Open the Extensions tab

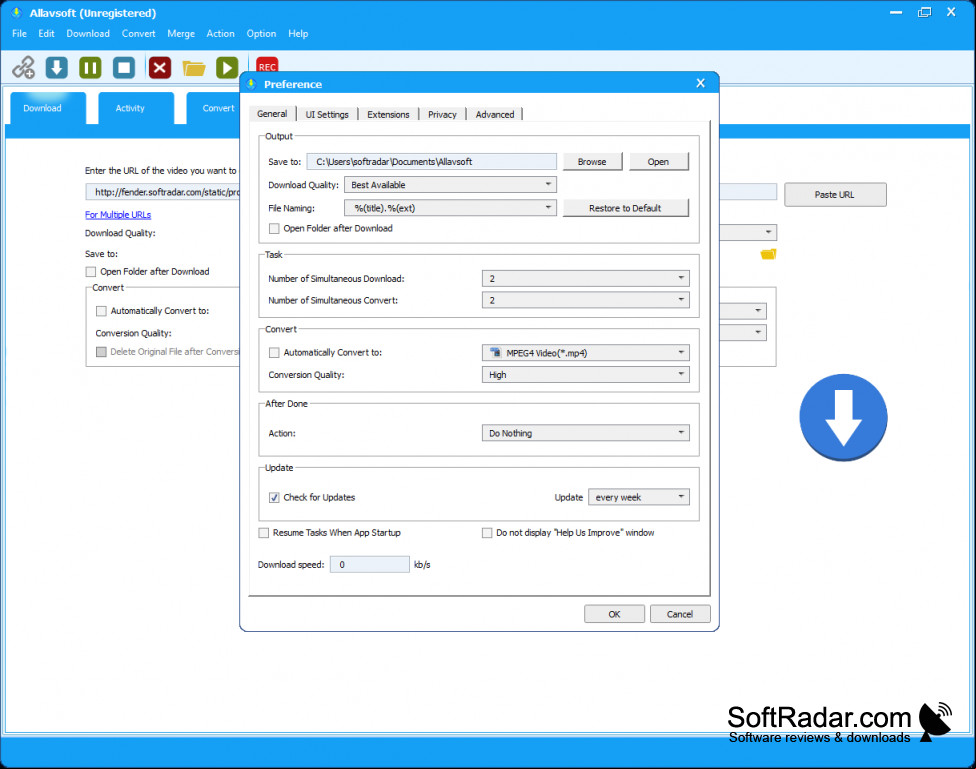pos(388,115)
